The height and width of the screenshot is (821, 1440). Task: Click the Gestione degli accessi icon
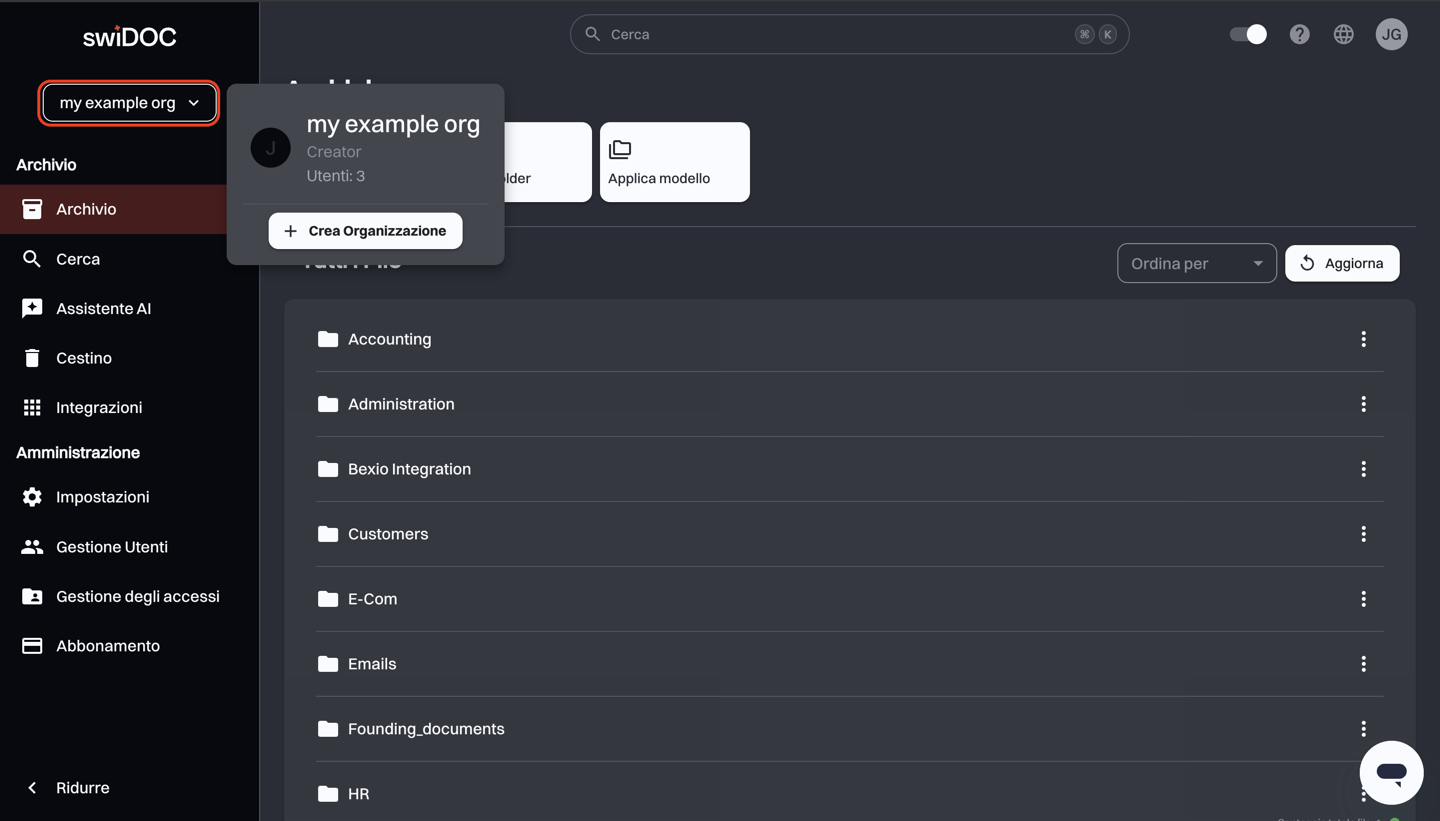tap(32, 596)
